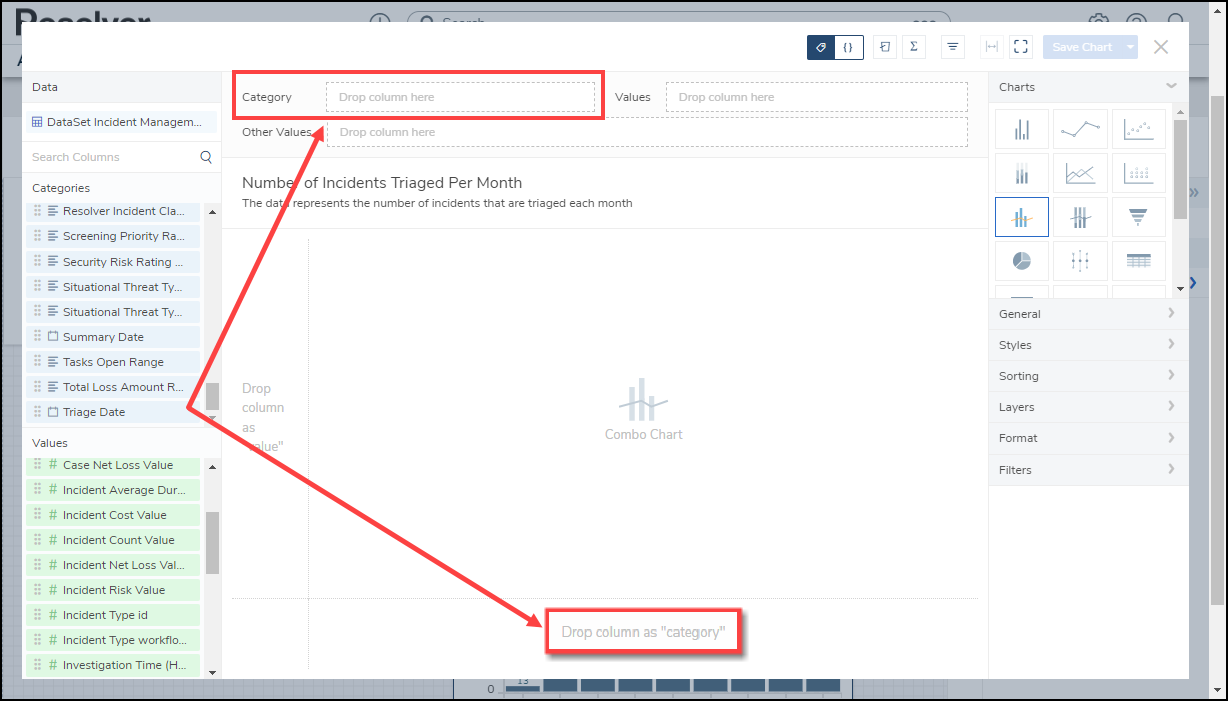Expand the Filters section
The height and width of the screenshot is (701, 1228).
point(1088,470)
